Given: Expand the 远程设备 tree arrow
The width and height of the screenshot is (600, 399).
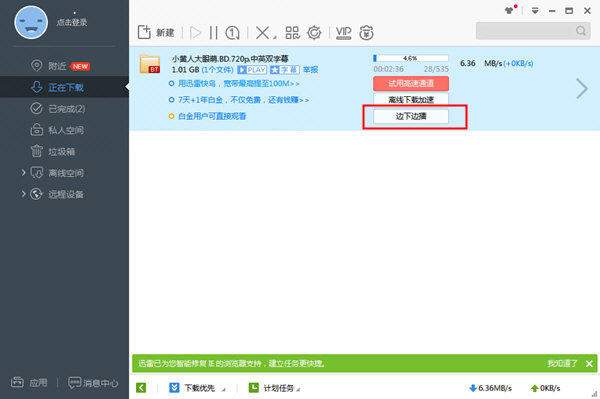Looking at the screenshot, I should 23,194.
